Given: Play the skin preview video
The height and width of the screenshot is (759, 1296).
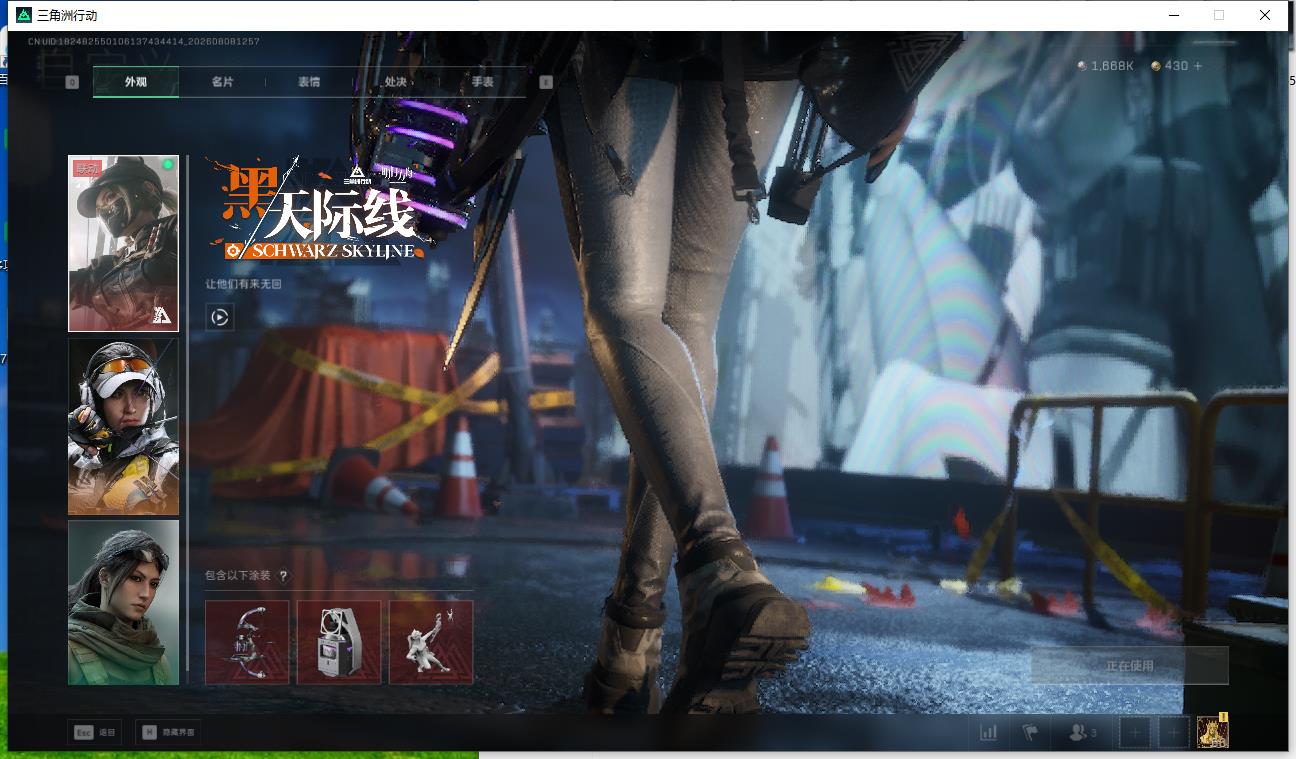Looking at the screenshot, I should 220,318.
